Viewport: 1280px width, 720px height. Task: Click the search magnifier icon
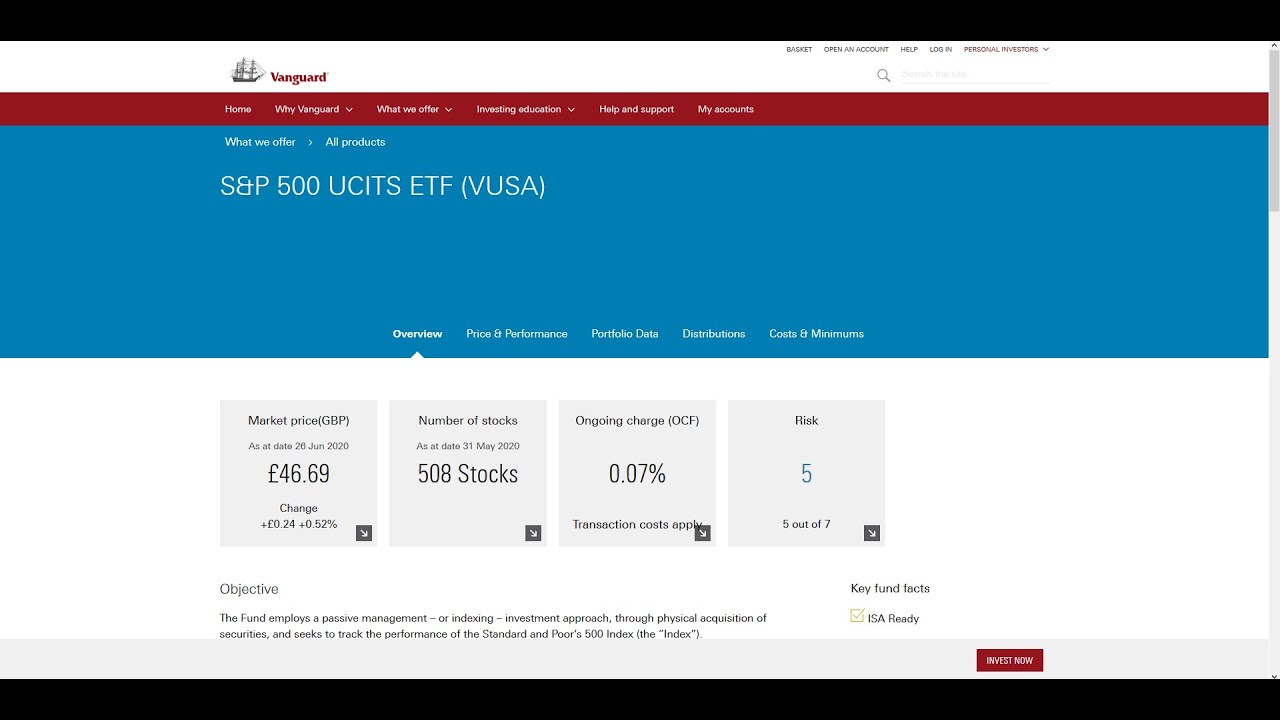(883, 75)
